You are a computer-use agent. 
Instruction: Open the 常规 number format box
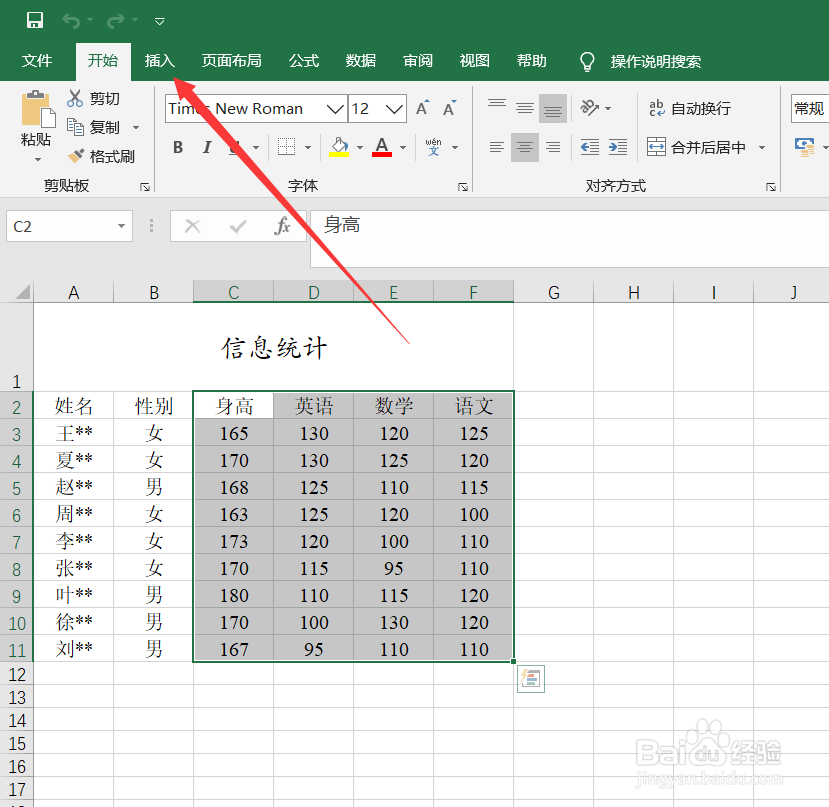click(810, 108)
